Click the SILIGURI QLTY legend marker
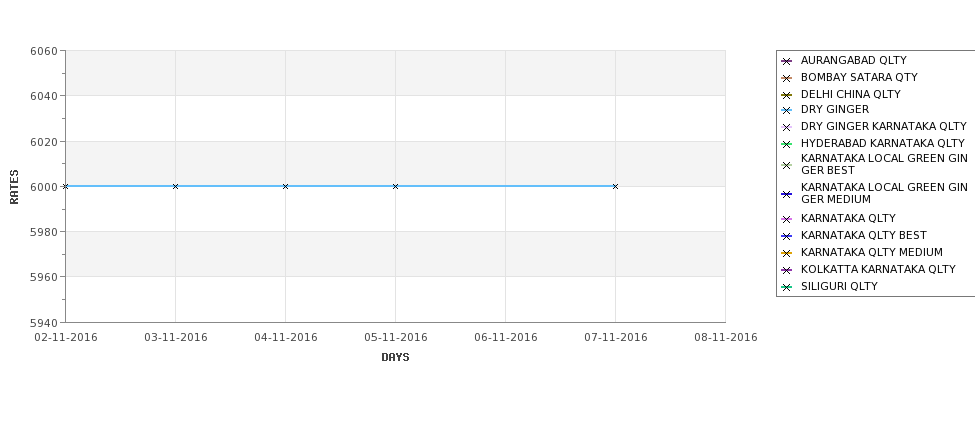975x429 pixels. [787, 287]
